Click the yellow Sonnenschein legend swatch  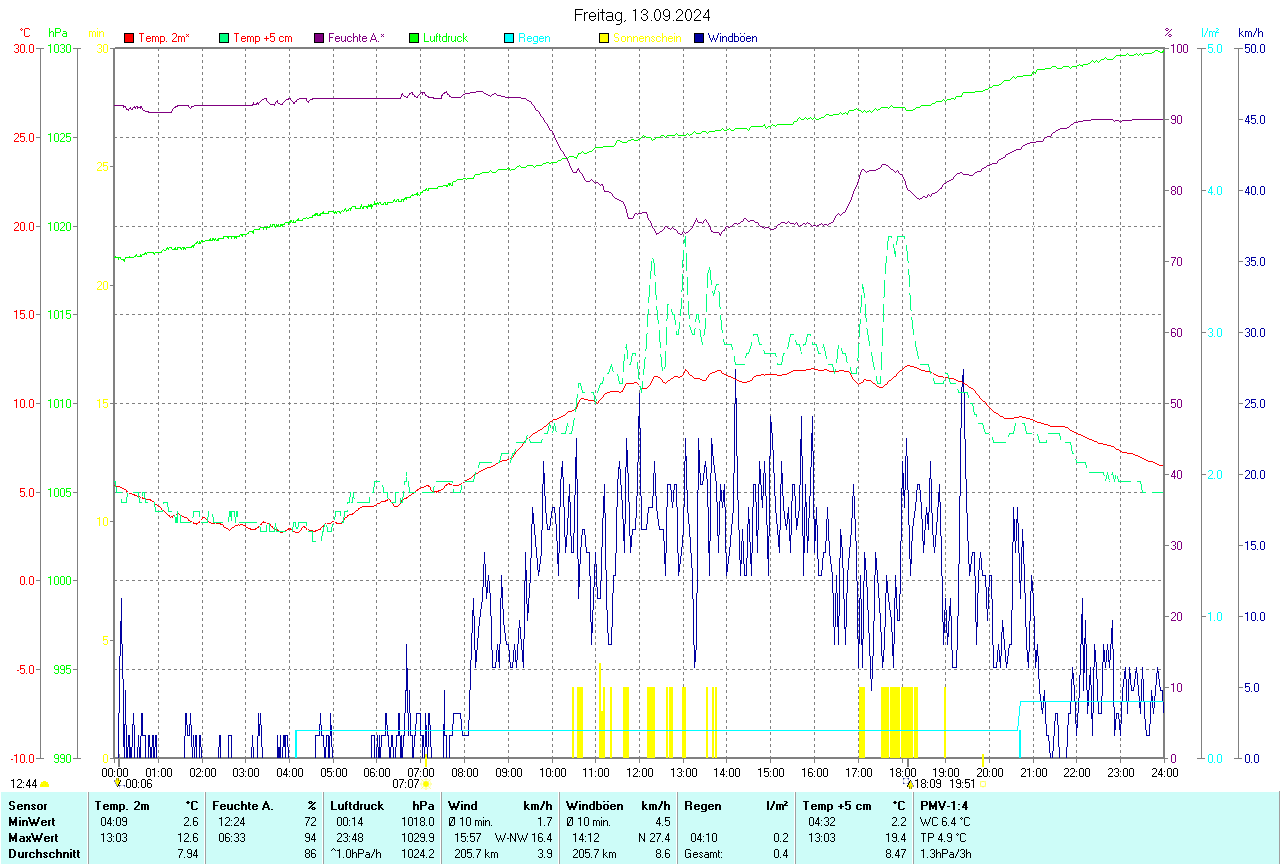(x=604, y=38)
